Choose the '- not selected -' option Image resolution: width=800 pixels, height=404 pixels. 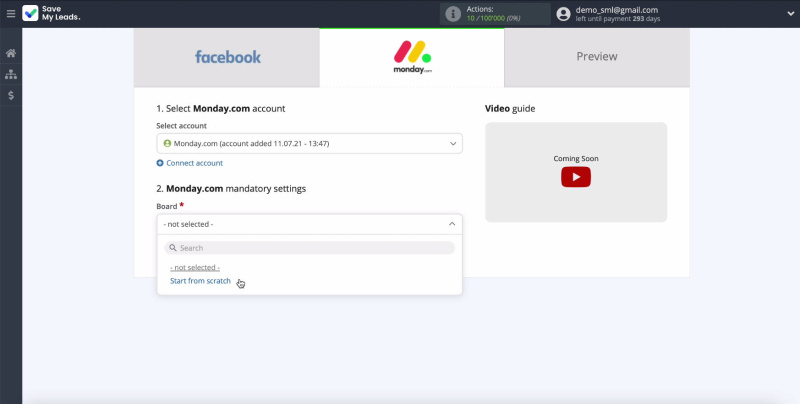click(x=195, y=267)
